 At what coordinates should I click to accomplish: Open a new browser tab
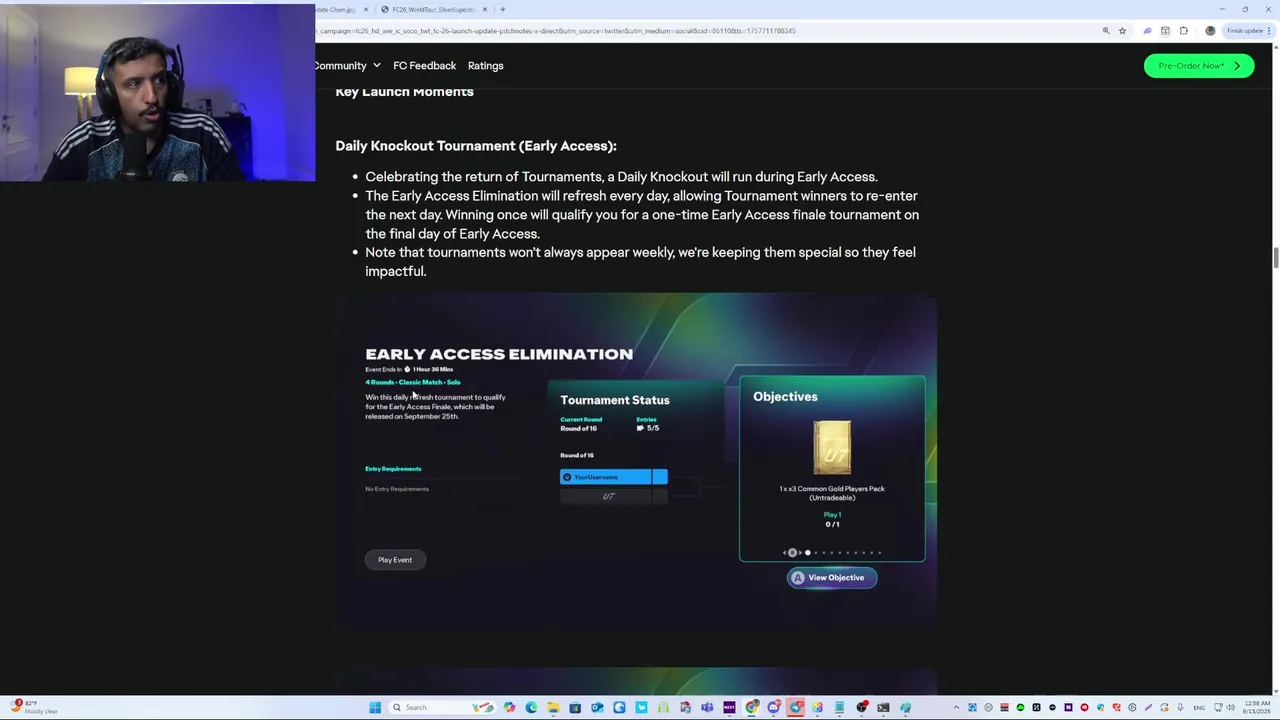pos(503,9)
